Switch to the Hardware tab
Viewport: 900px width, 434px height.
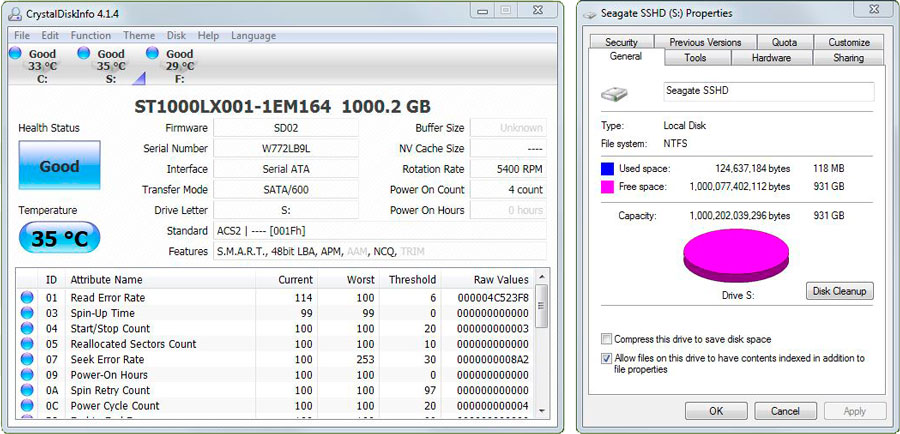(771, 58)
